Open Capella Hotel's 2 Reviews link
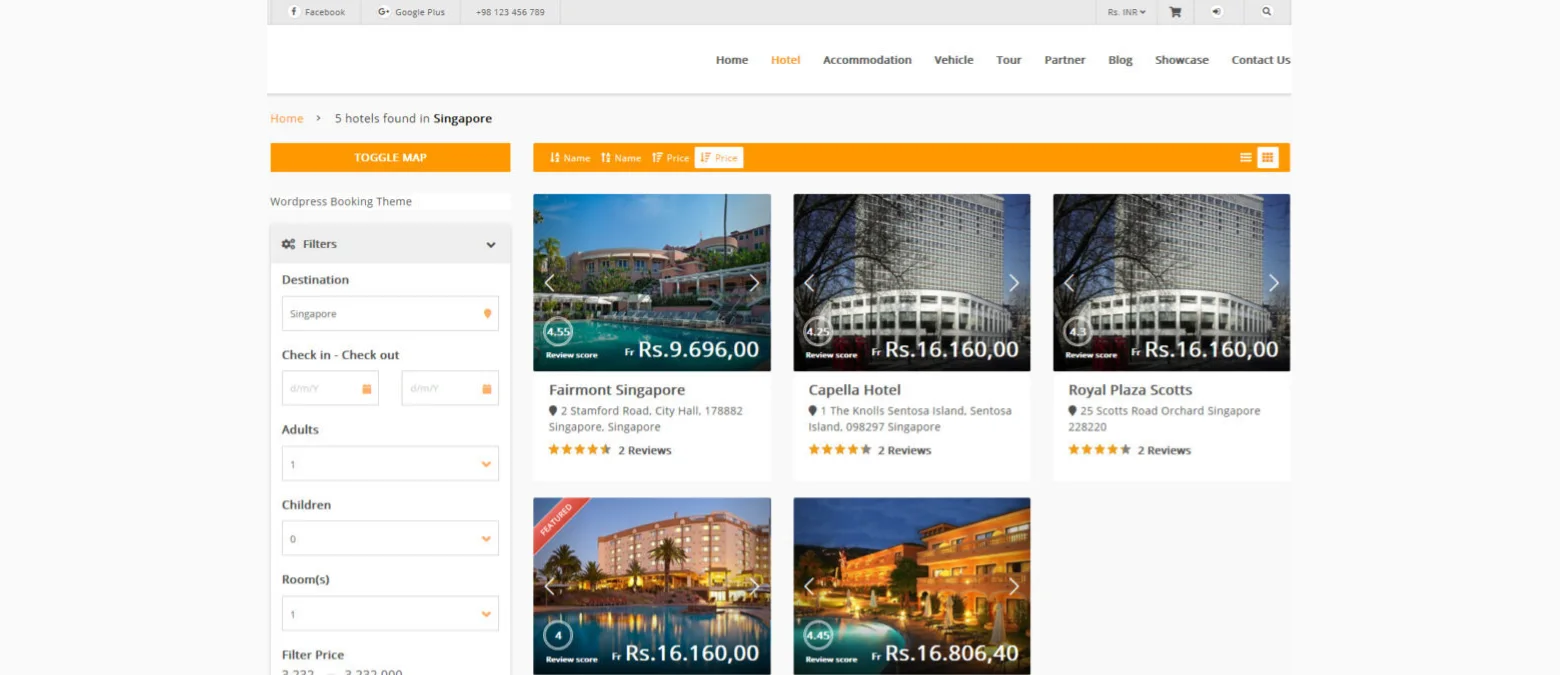Image resolution: width=1560 pixels, height=675 pixels. (905, 450)
